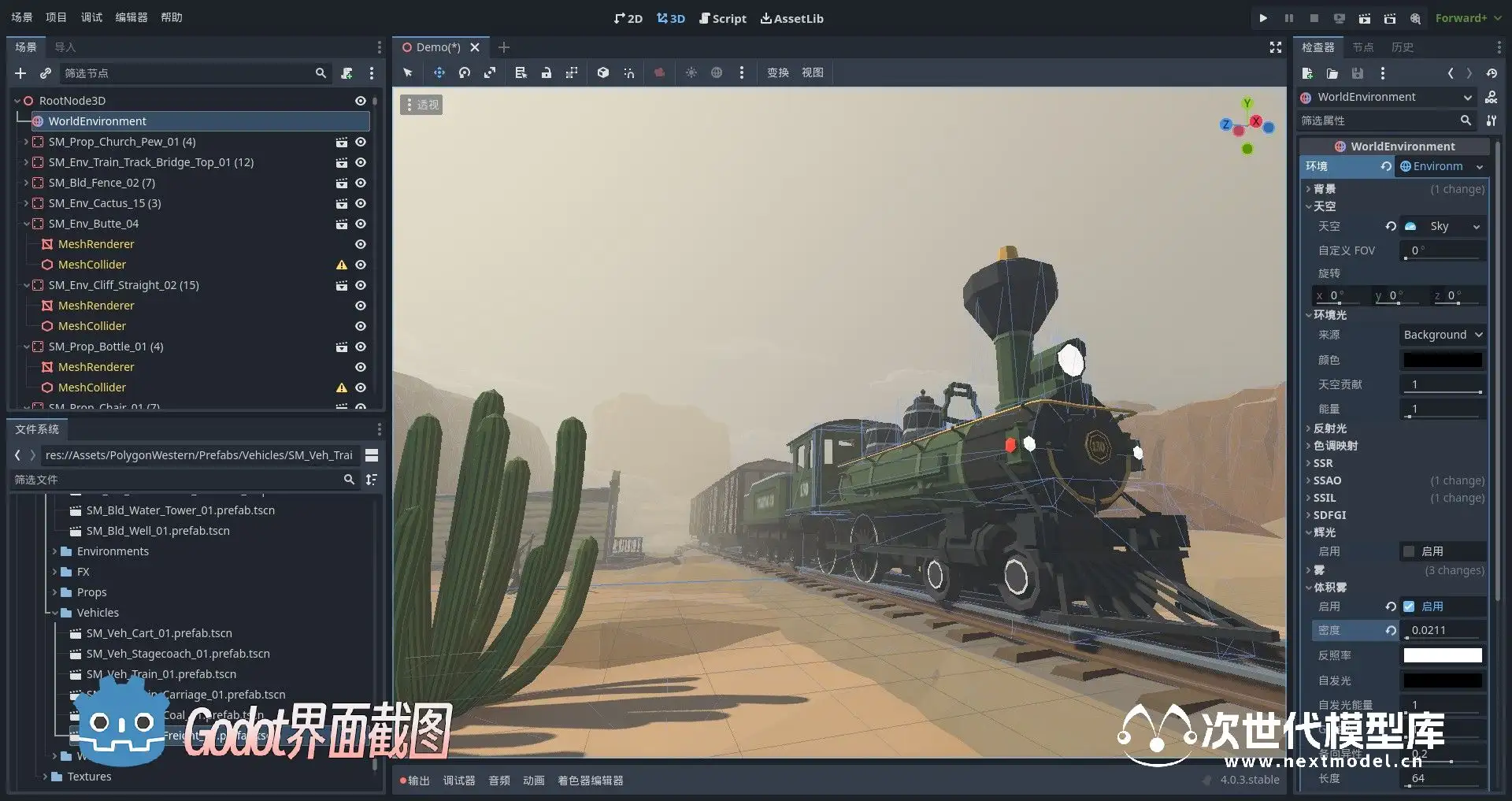Click the 变换 button in viewport toolbar

coord(777,72)
